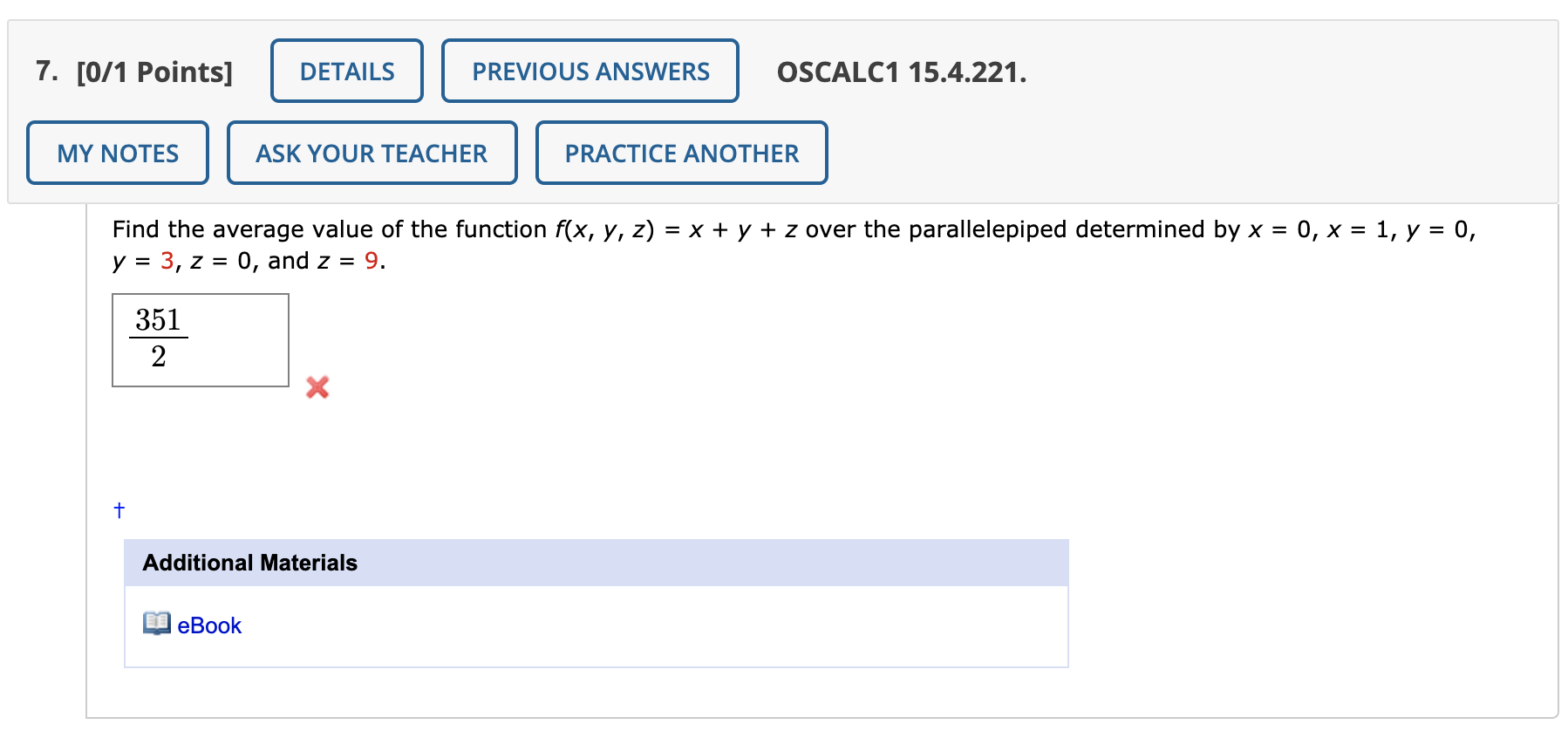View PREVIOUS ANSWERS
1568x731 pixels.
coord(590,71)
